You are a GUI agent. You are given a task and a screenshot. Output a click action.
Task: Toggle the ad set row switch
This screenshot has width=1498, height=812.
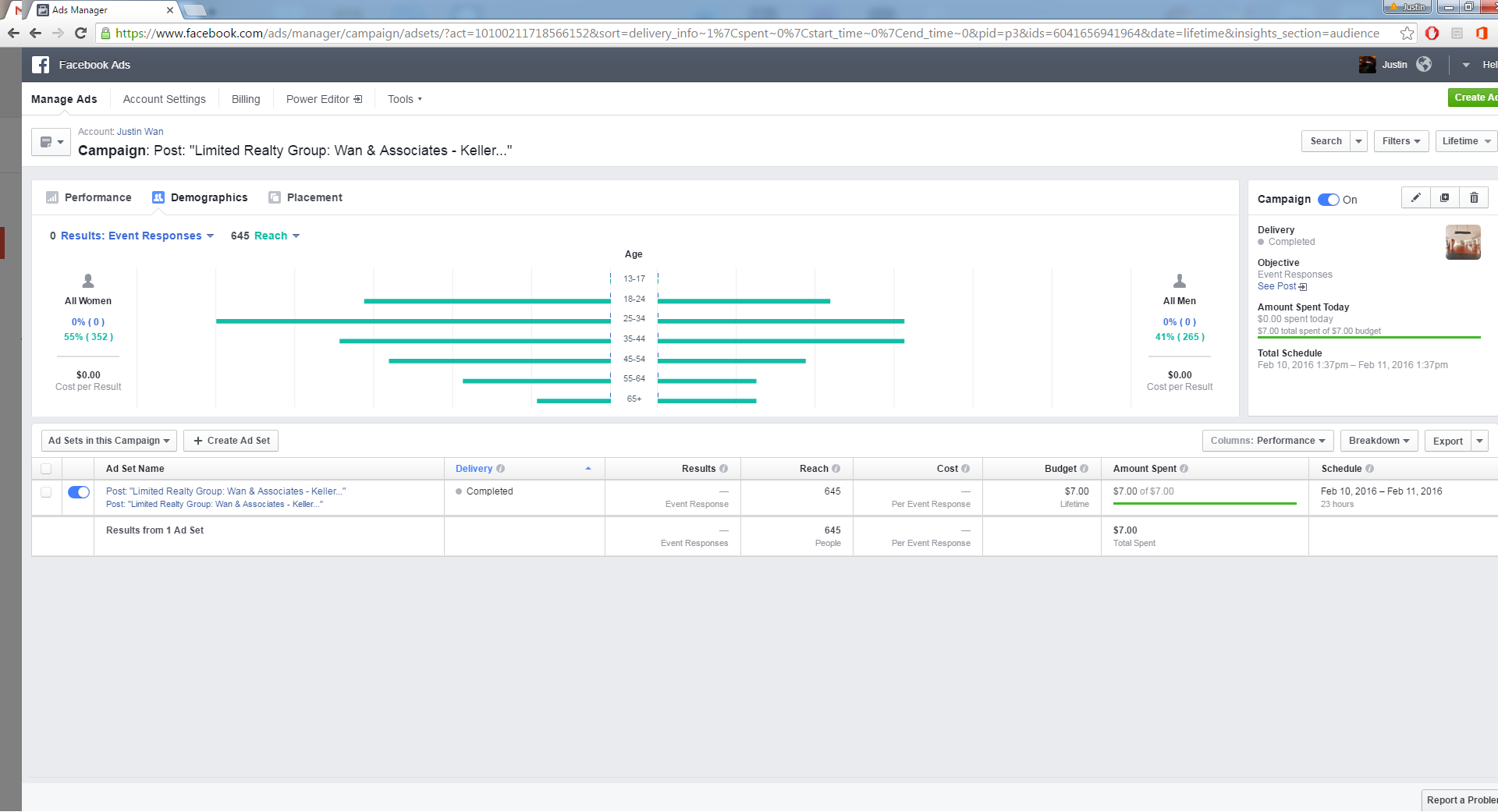(79, 492)
